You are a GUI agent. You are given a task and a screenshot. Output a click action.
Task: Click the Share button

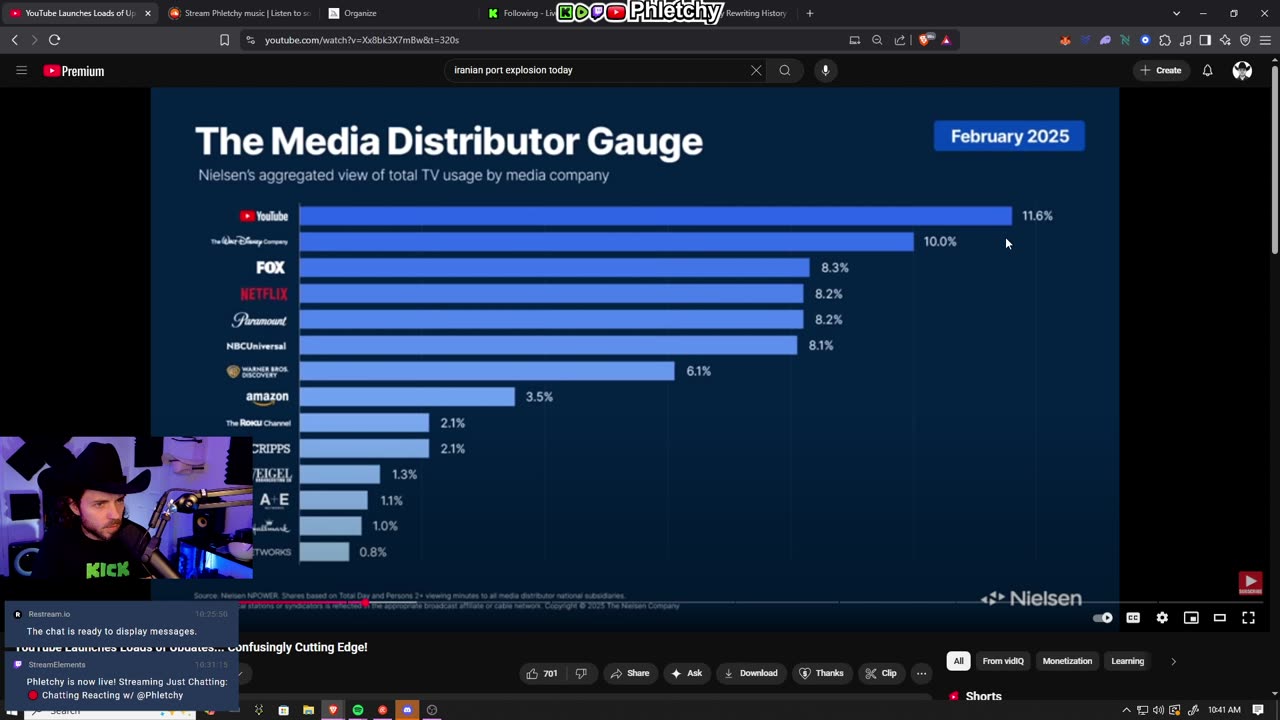[x=630, y=673]
